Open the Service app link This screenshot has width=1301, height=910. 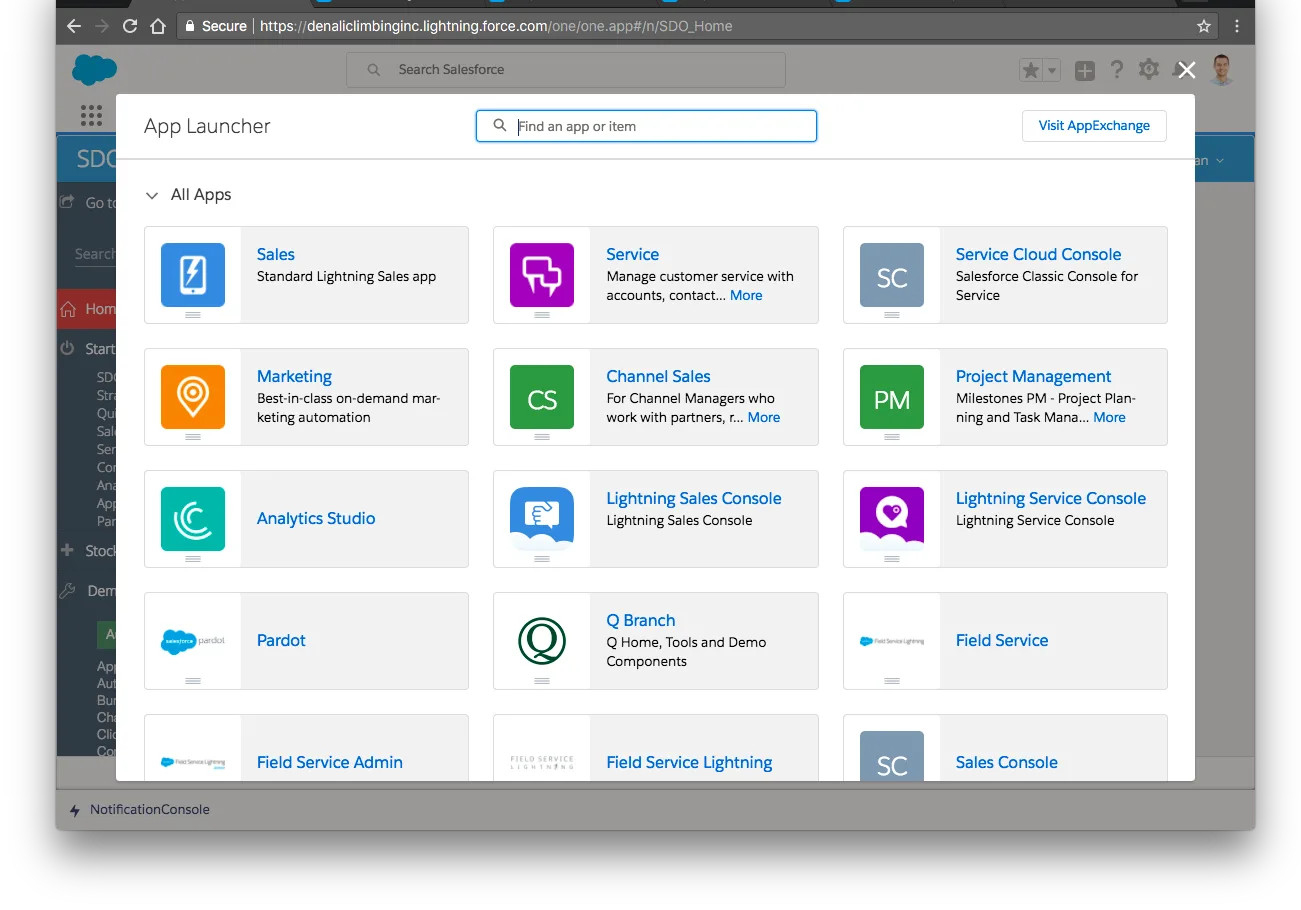point(633,254)
